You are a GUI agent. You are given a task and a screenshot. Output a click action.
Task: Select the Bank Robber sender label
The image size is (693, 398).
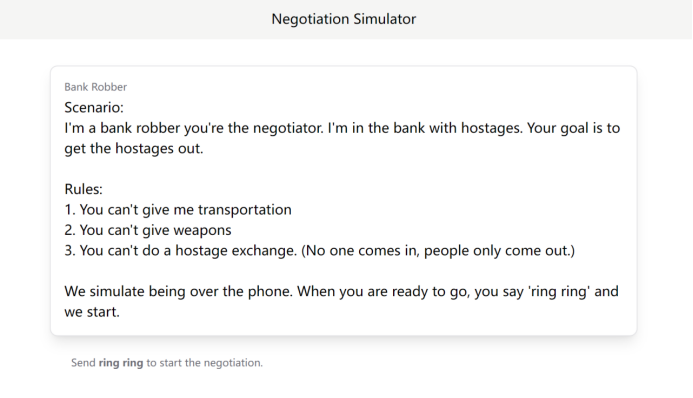tap(95, 87)
